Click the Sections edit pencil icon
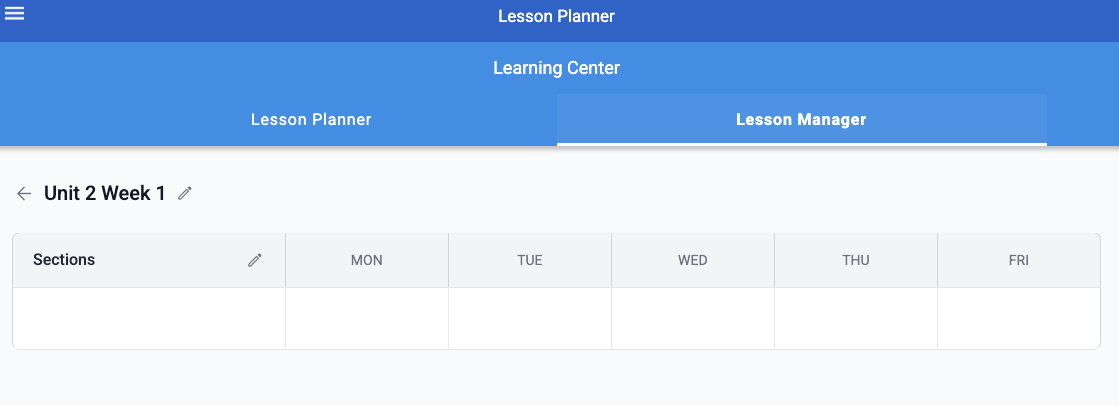This screenshot has width=1119, height=405. pyautogui.click(x=255, y=260)
